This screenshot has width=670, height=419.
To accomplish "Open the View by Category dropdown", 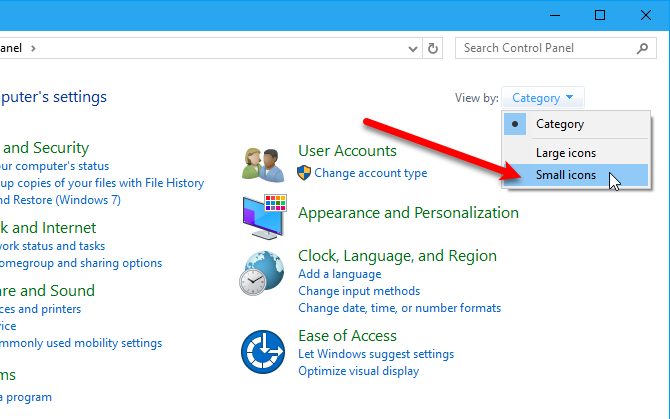I will pos(543,98).
